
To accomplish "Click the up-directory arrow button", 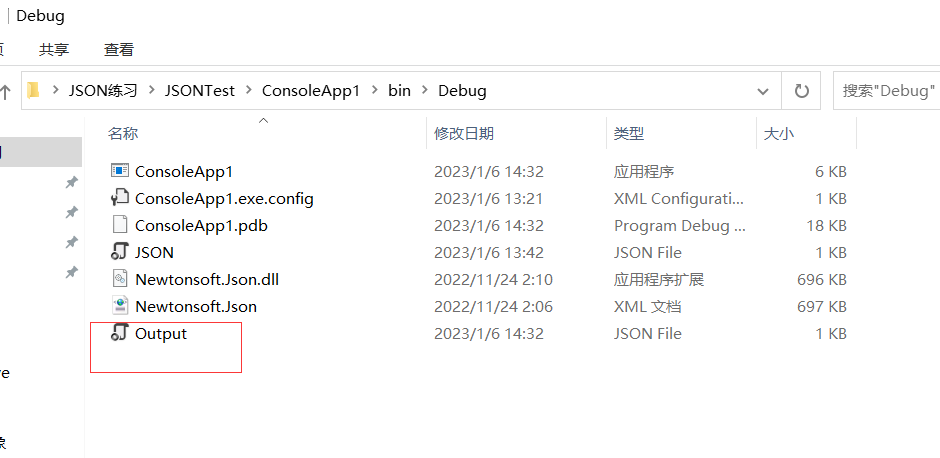I will 5,91.
